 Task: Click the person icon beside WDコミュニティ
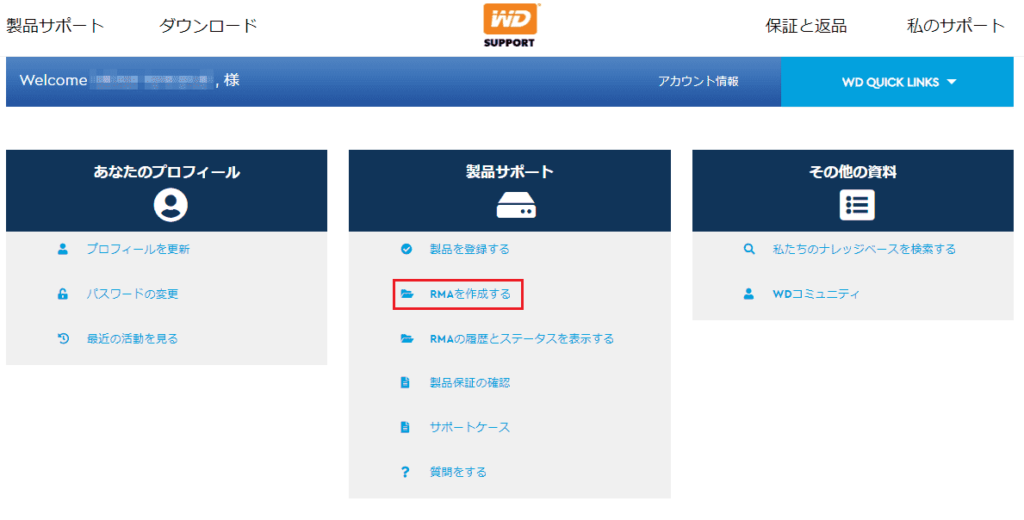click(749, 294)
